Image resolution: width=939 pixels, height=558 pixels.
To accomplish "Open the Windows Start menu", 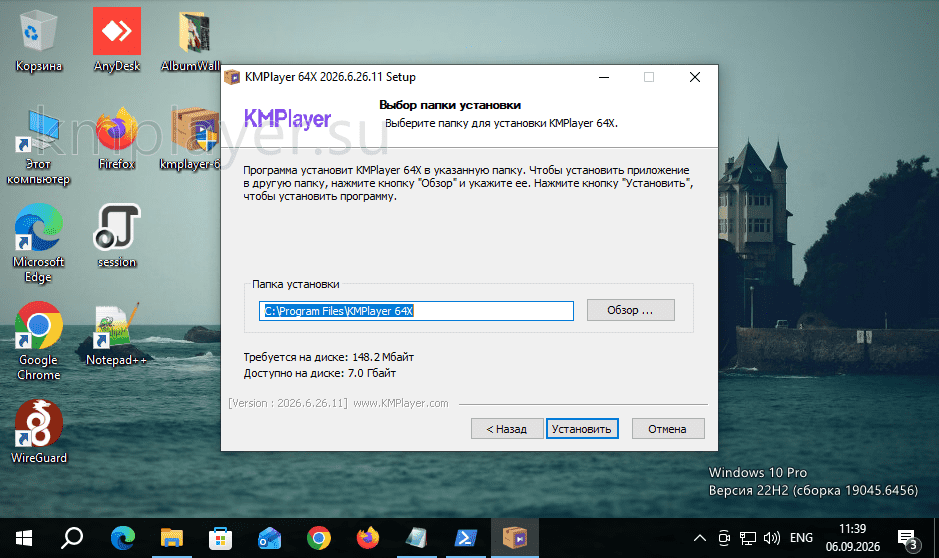I will (24, 538).
